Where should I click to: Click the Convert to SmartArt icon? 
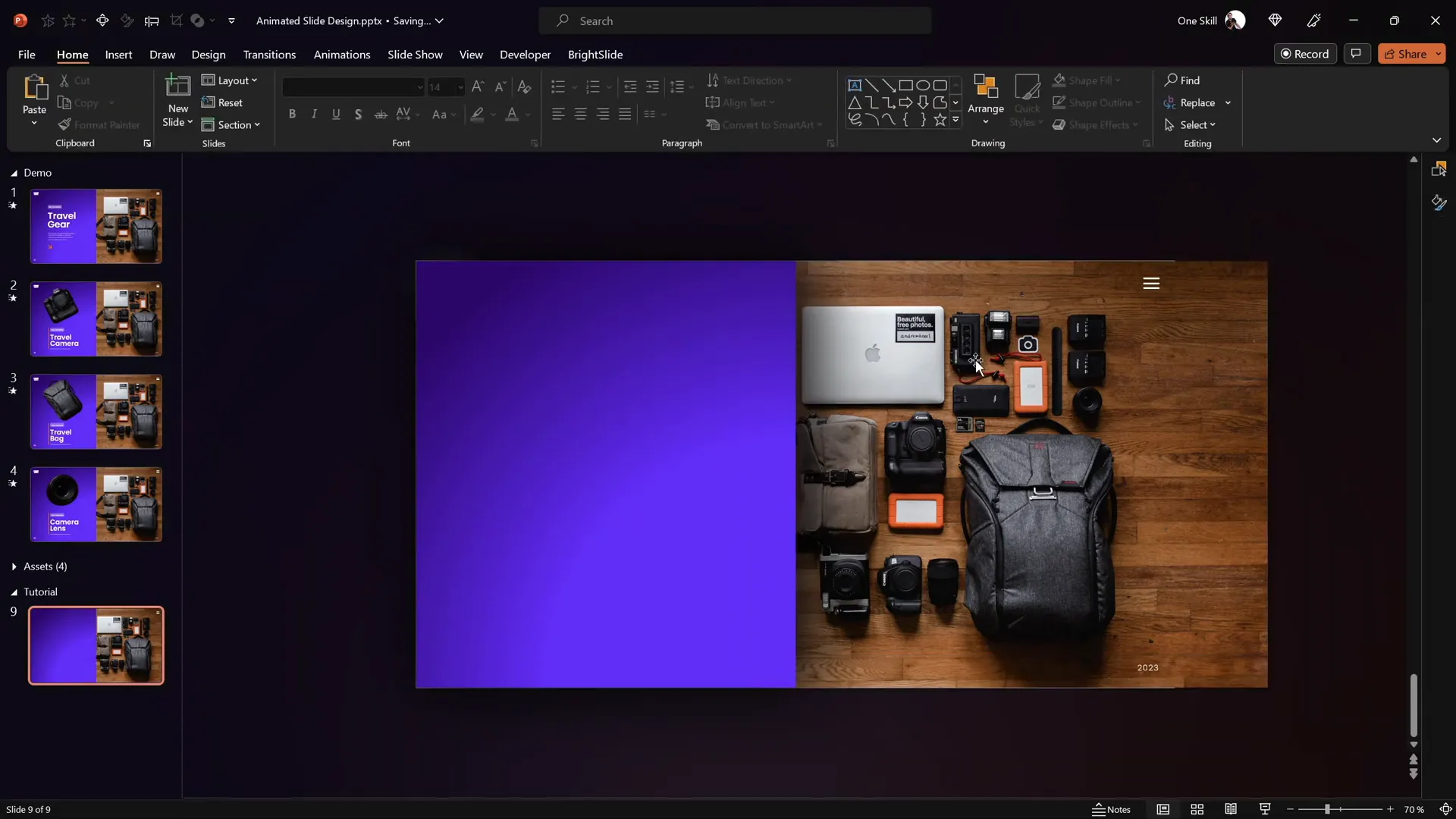pyautogui.click(x=714, y=125)
